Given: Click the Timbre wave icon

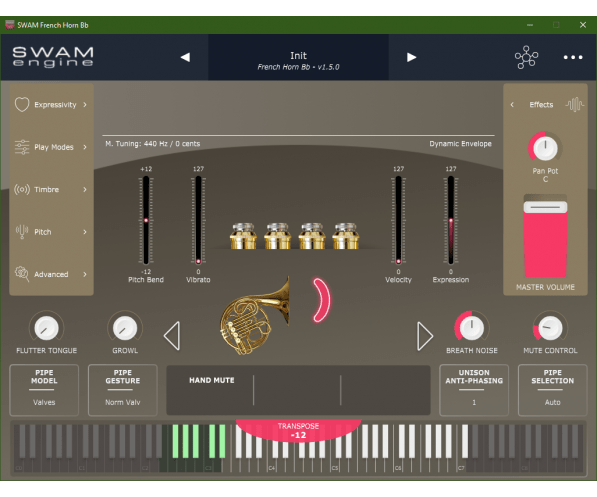Looking at the screenshot, I should click(x=22, y=189).
